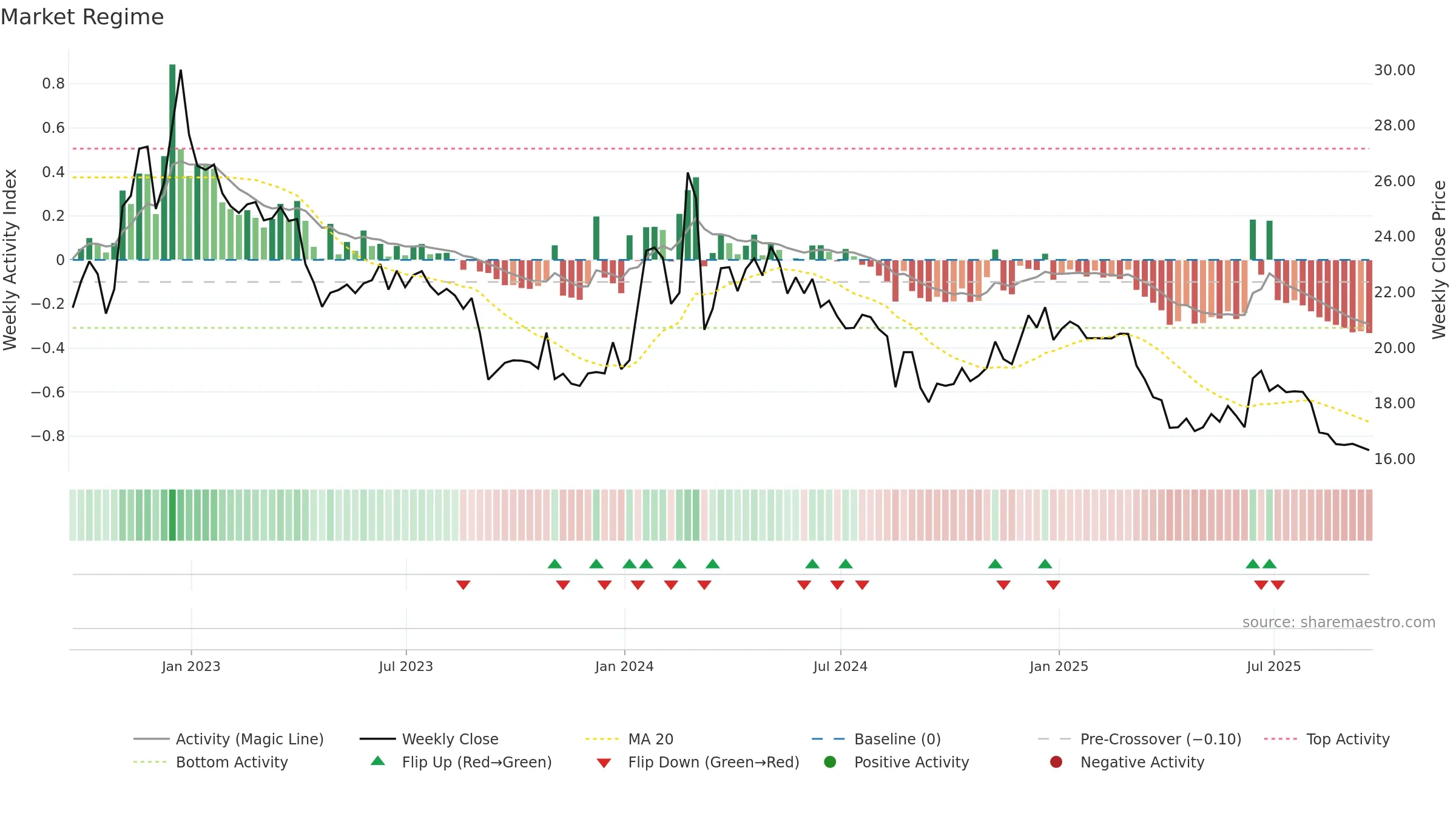Click the darkest green cell in the heatmap strip
This screenshot has width=1456, height=819.
click(x=172, y=515)
